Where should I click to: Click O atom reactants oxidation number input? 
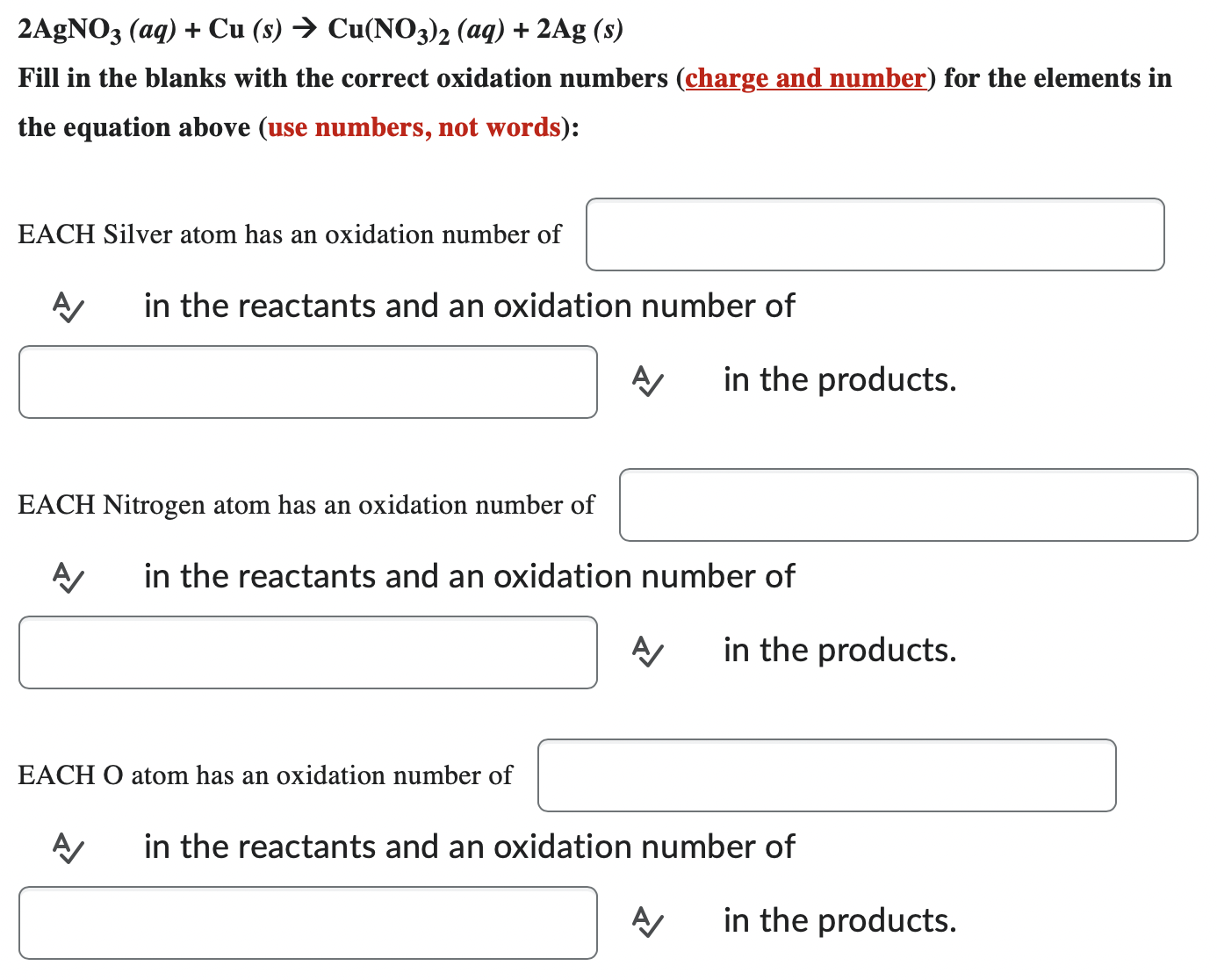tap(827, 775)
